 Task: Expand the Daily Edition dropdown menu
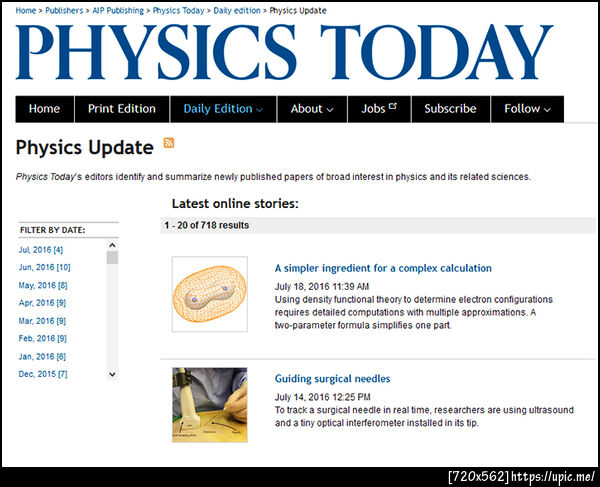pos(223,109)
